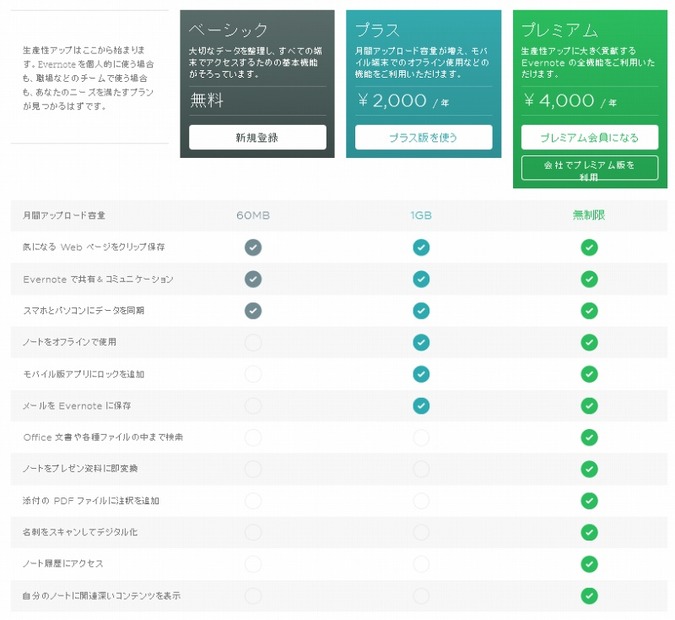Click Premium checkmark for スマホとパソコンにデータを同期
The image size is (675, 620).
click(x=589, y=310)
